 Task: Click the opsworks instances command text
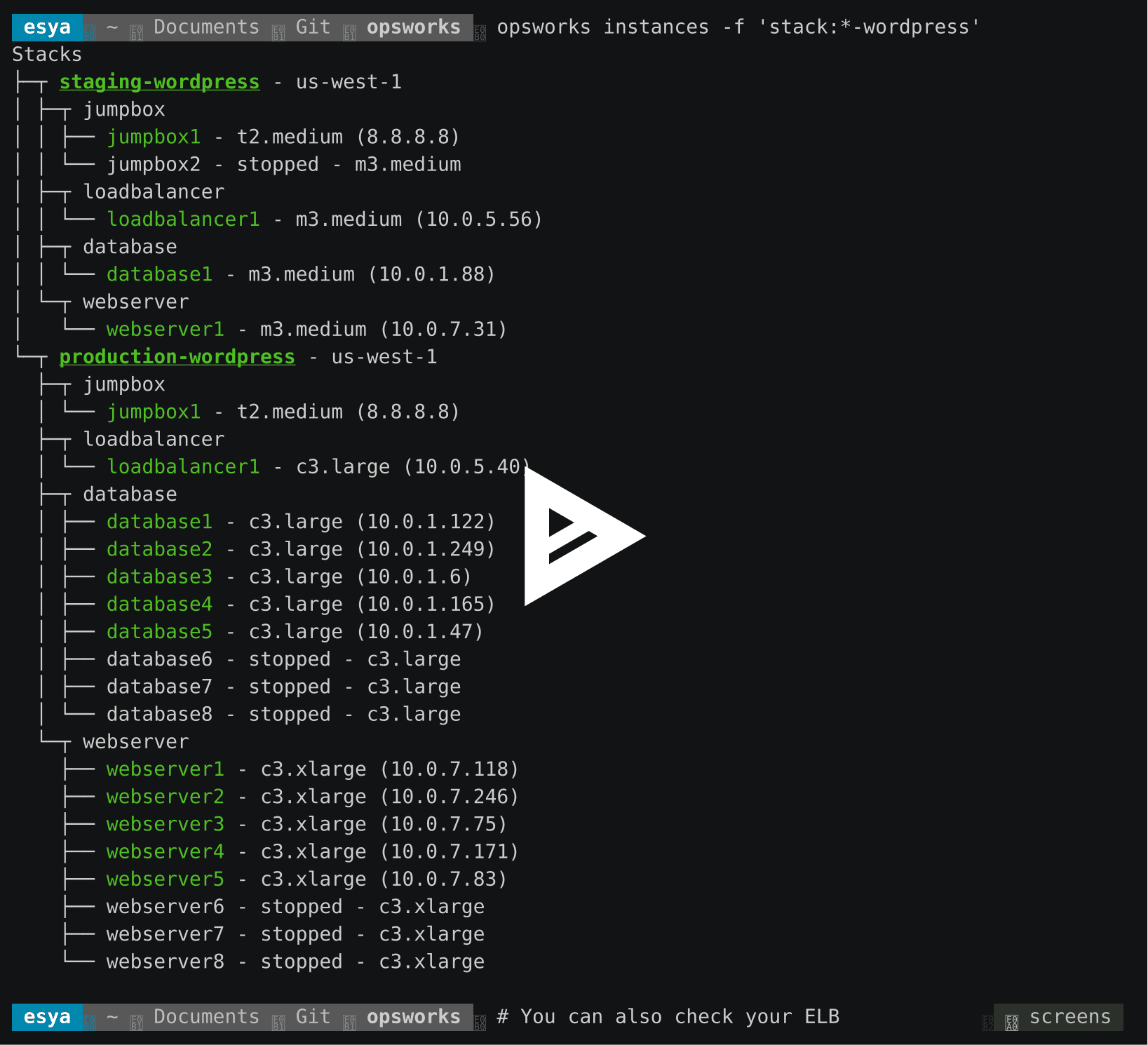(x=738, y=27)
